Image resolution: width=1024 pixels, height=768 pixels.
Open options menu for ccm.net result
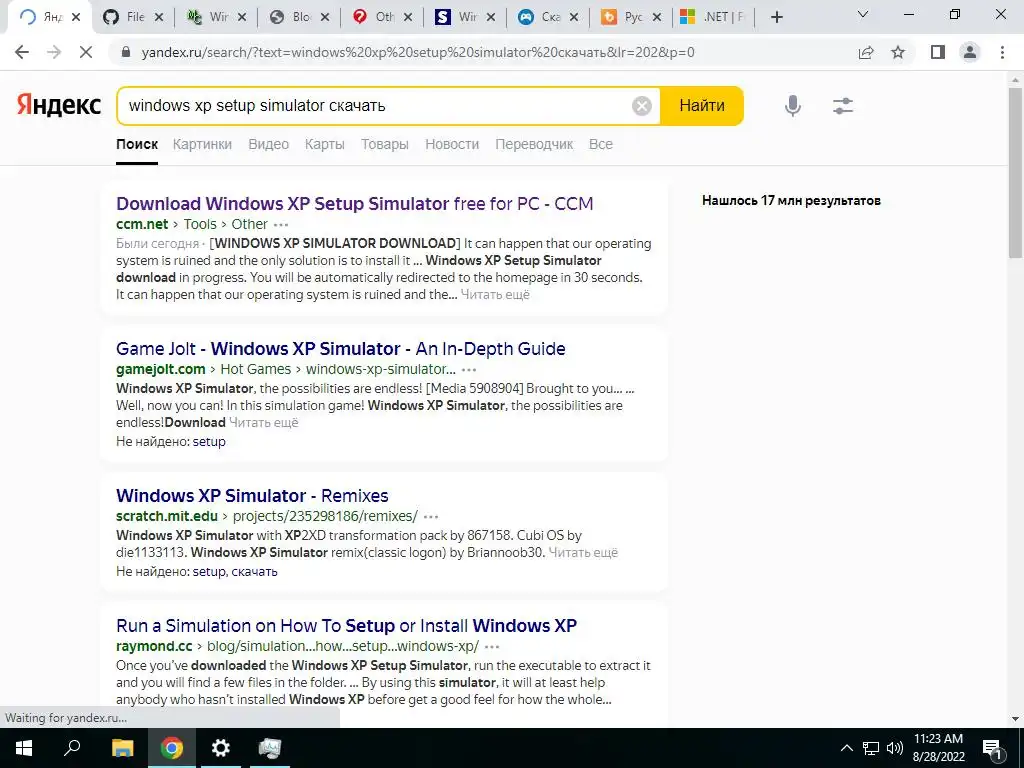pyautogui.click(x=281, y=225)
